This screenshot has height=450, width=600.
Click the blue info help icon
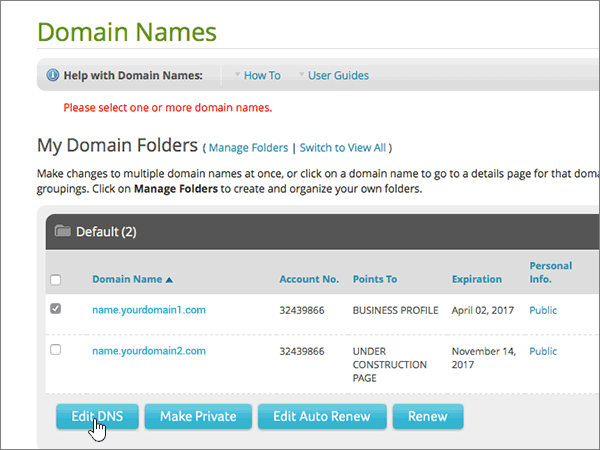[53, 75]
